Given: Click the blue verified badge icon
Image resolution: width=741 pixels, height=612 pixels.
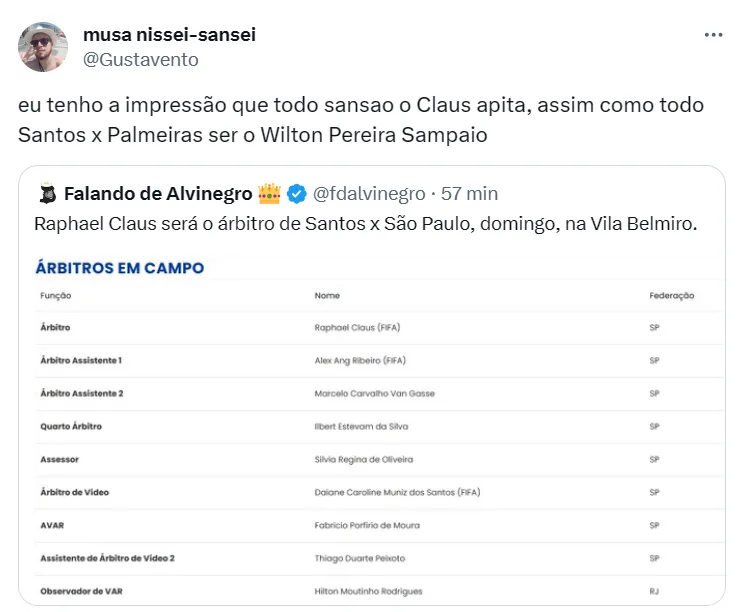Looking at the screenshot, I should 297,193.
